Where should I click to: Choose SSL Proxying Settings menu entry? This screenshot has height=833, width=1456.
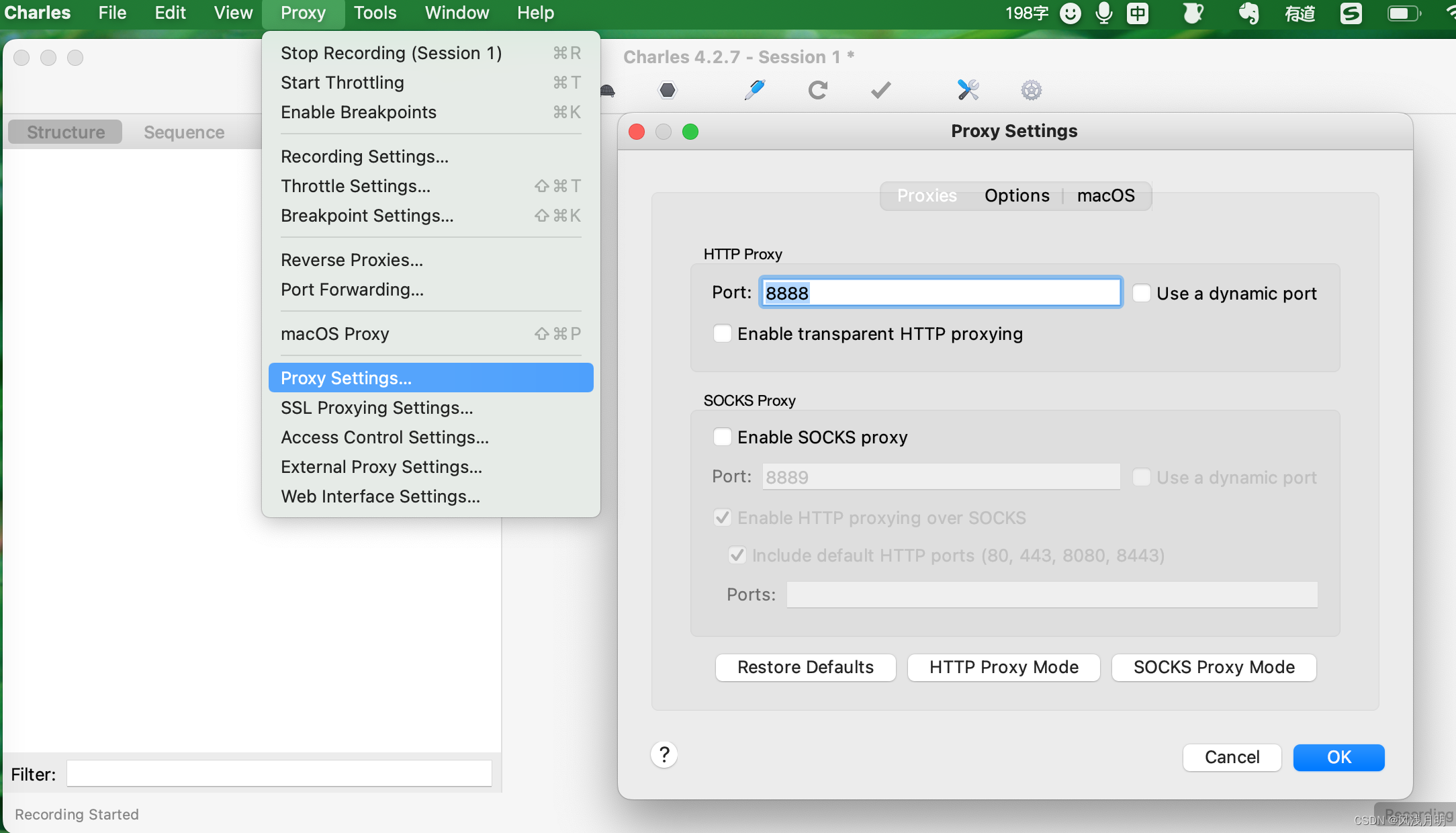[x=377, y=408]
